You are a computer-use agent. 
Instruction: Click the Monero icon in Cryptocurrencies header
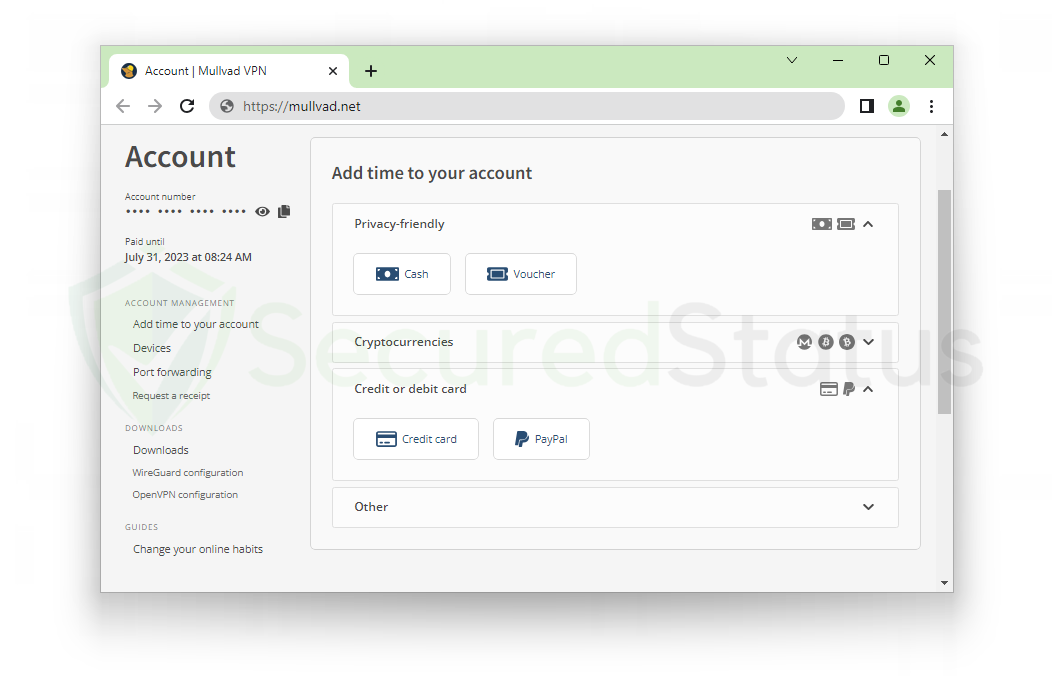point(804,342)
